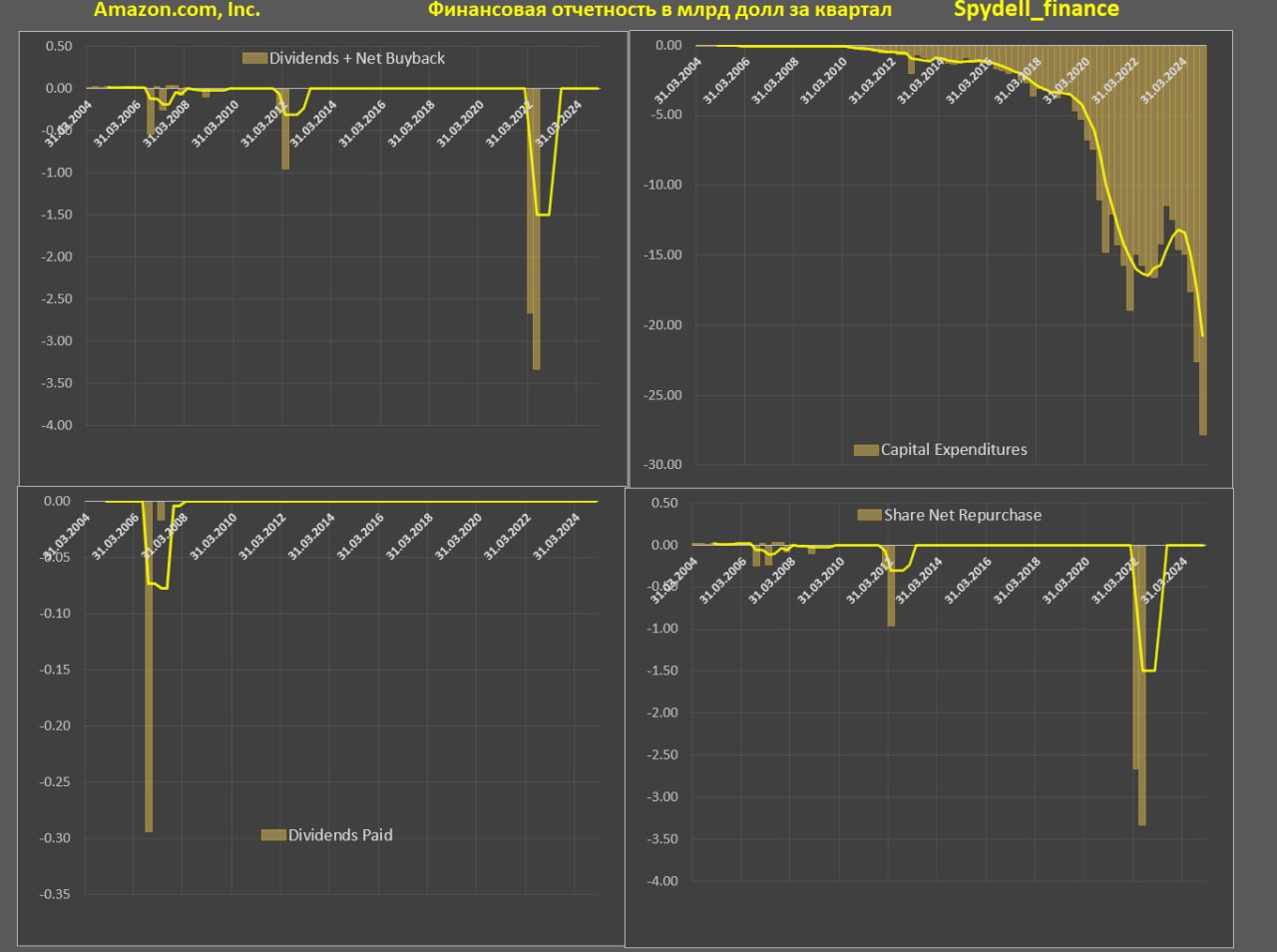This screenshot has height=952, width=1277.
Task: Click the Dividends Paid legend label
Action: point(340,835)
